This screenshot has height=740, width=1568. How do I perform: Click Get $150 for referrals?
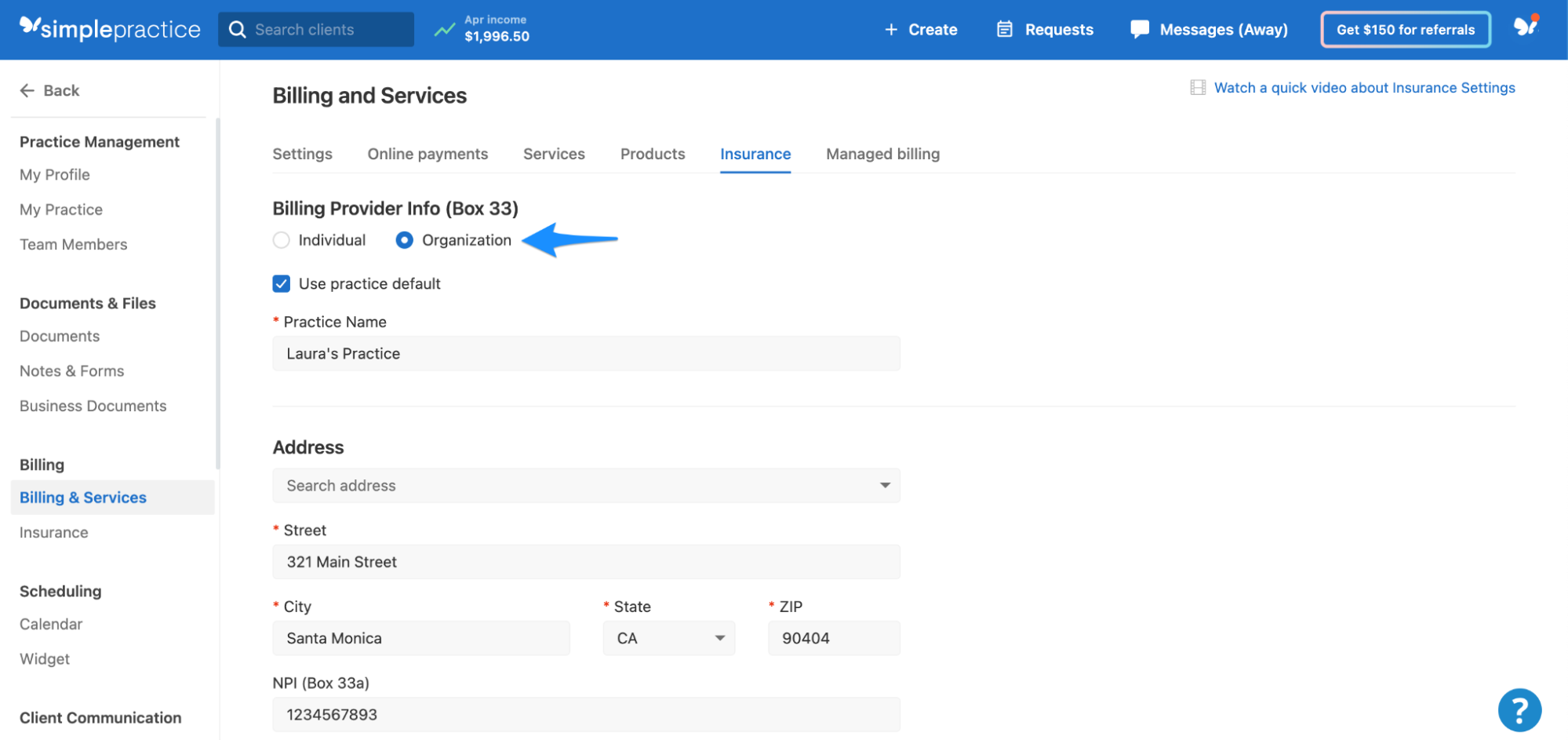pos(1405,29)
